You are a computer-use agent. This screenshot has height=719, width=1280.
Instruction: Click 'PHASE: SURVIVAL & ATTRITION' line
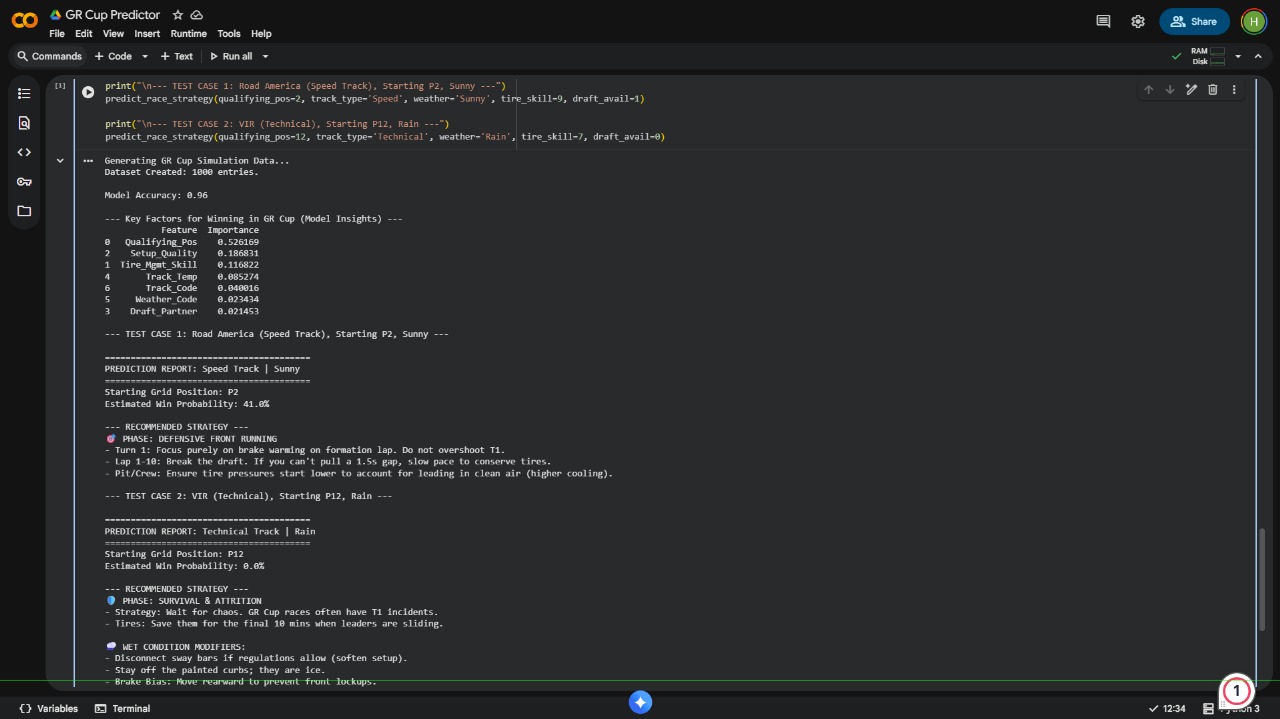click(x=183, y=601)
